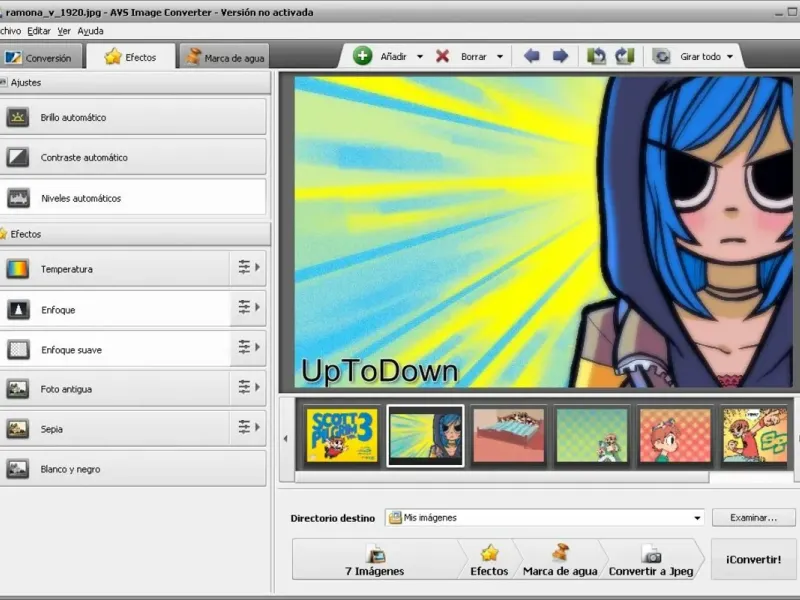Open the Añadir dropdown arrow
The width and height of the screenshot is (800, 600).
pos(420,57)
